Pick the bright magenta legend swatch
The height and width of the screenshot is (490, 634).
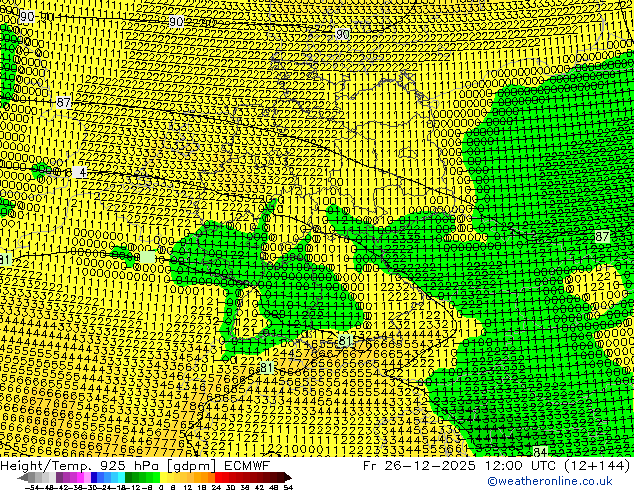coord(80,477)
